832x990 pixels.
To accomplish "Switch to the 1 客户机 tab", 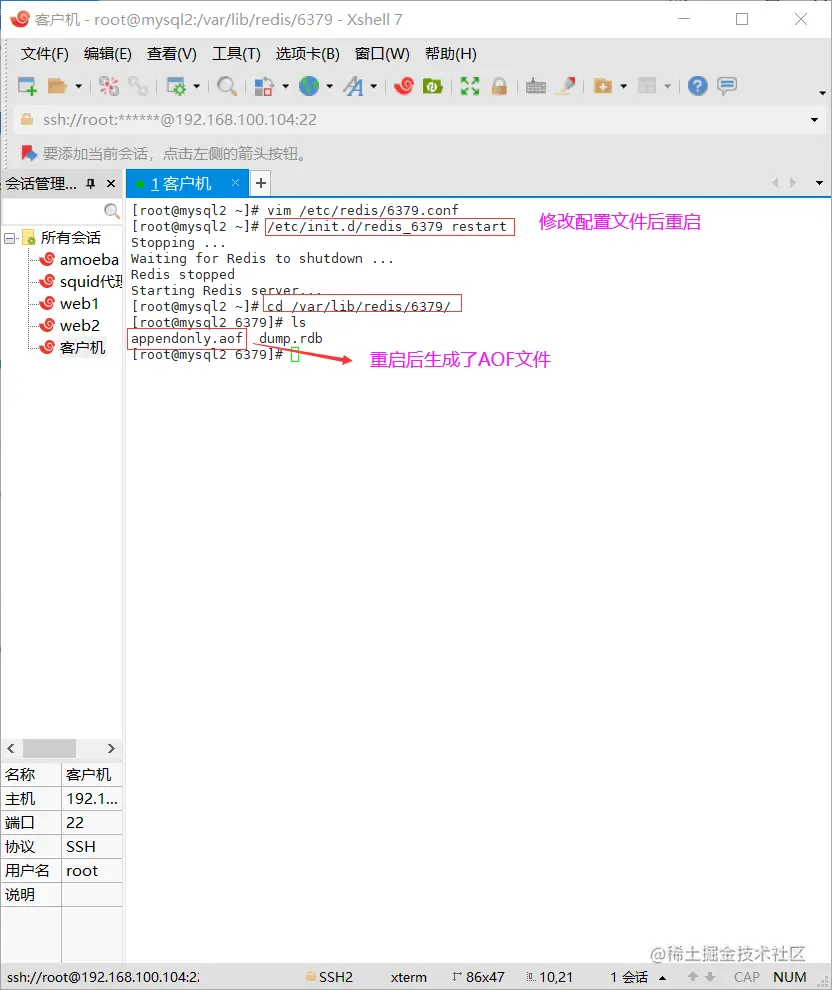I will point(181,184).
